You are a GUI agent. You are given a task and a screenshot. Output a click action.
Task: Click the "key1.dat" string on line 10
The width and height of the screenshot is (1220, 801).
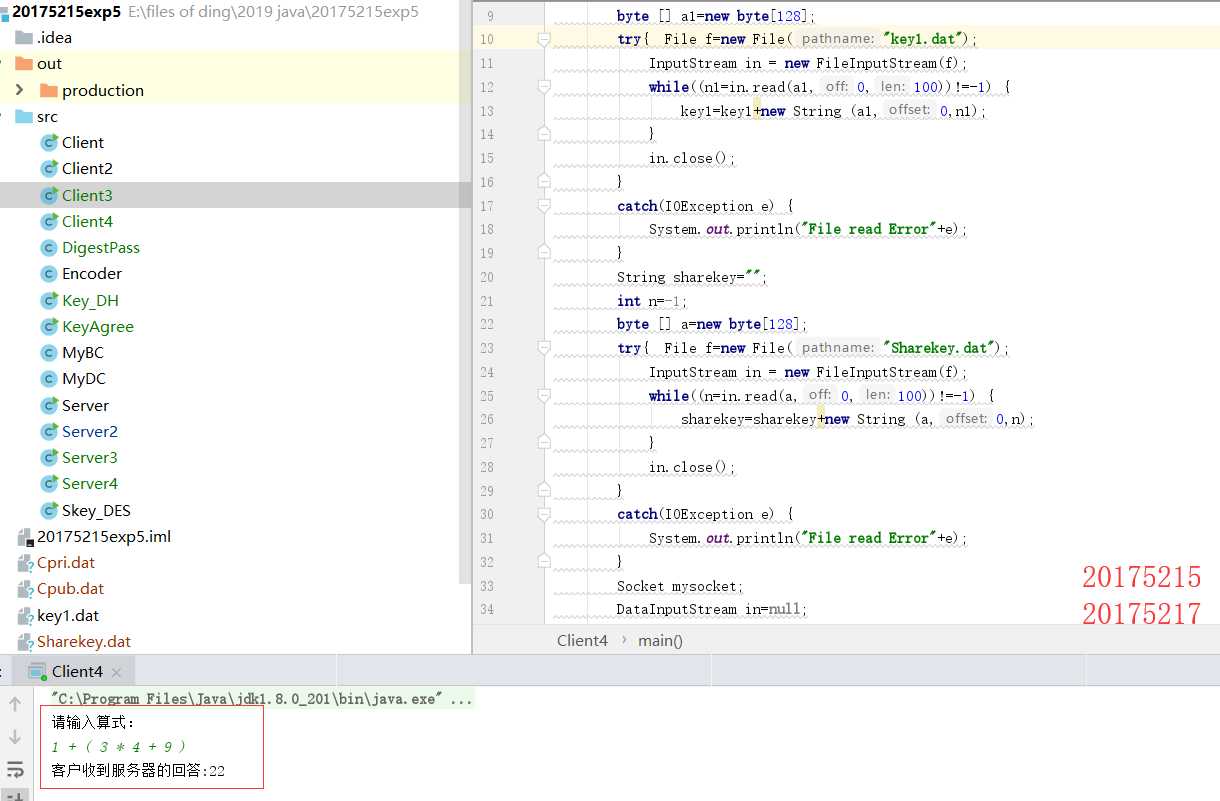coord(924,39)
